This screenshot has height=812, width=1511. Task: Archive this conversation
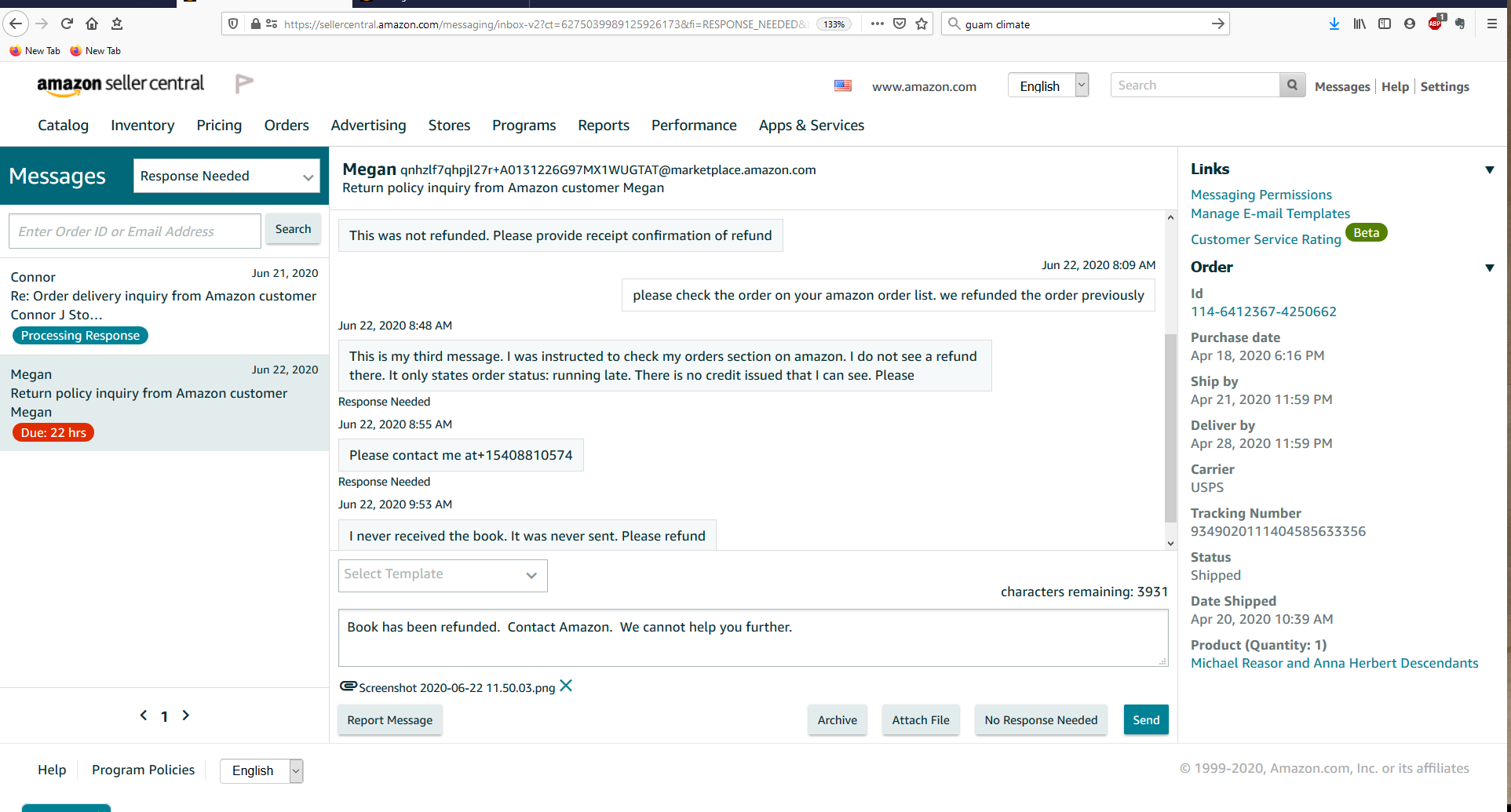838,719
